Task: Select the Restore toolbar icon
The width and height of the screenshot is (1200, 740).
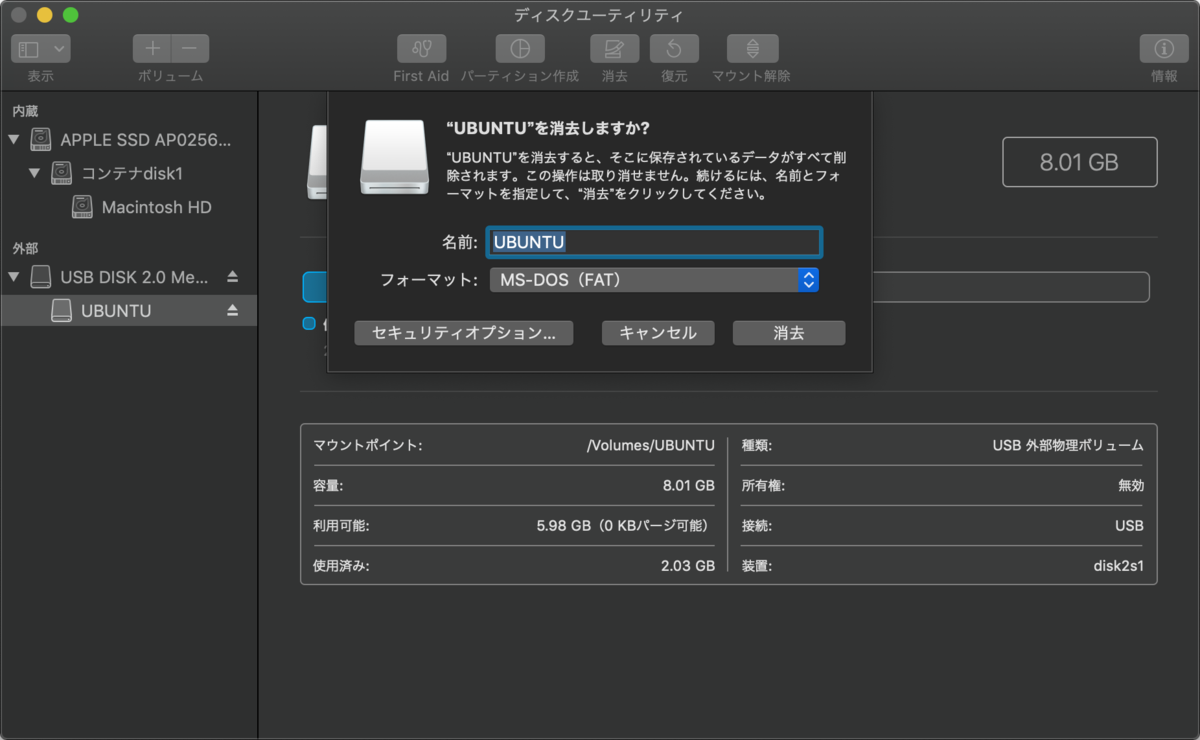Action: 674,48
